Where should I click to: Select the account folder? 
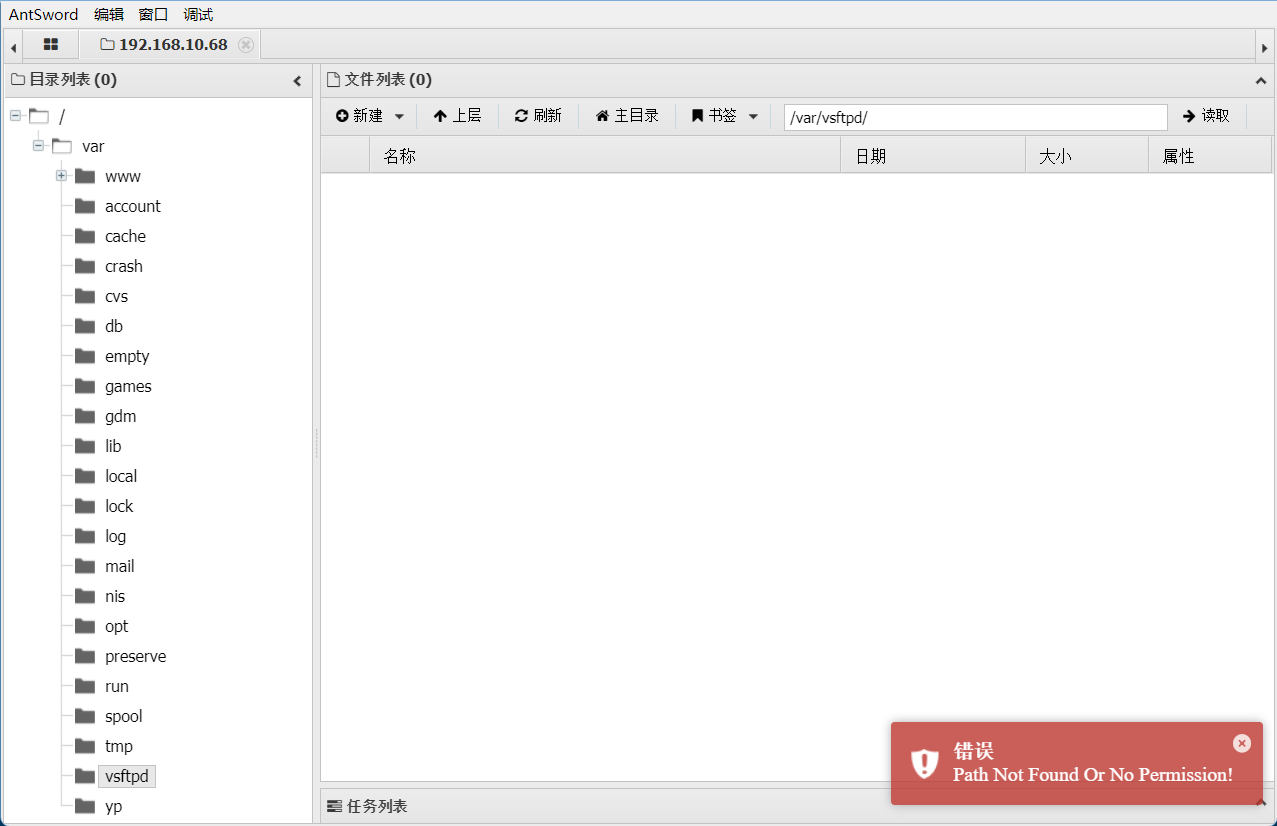click(x=133, y=206)
